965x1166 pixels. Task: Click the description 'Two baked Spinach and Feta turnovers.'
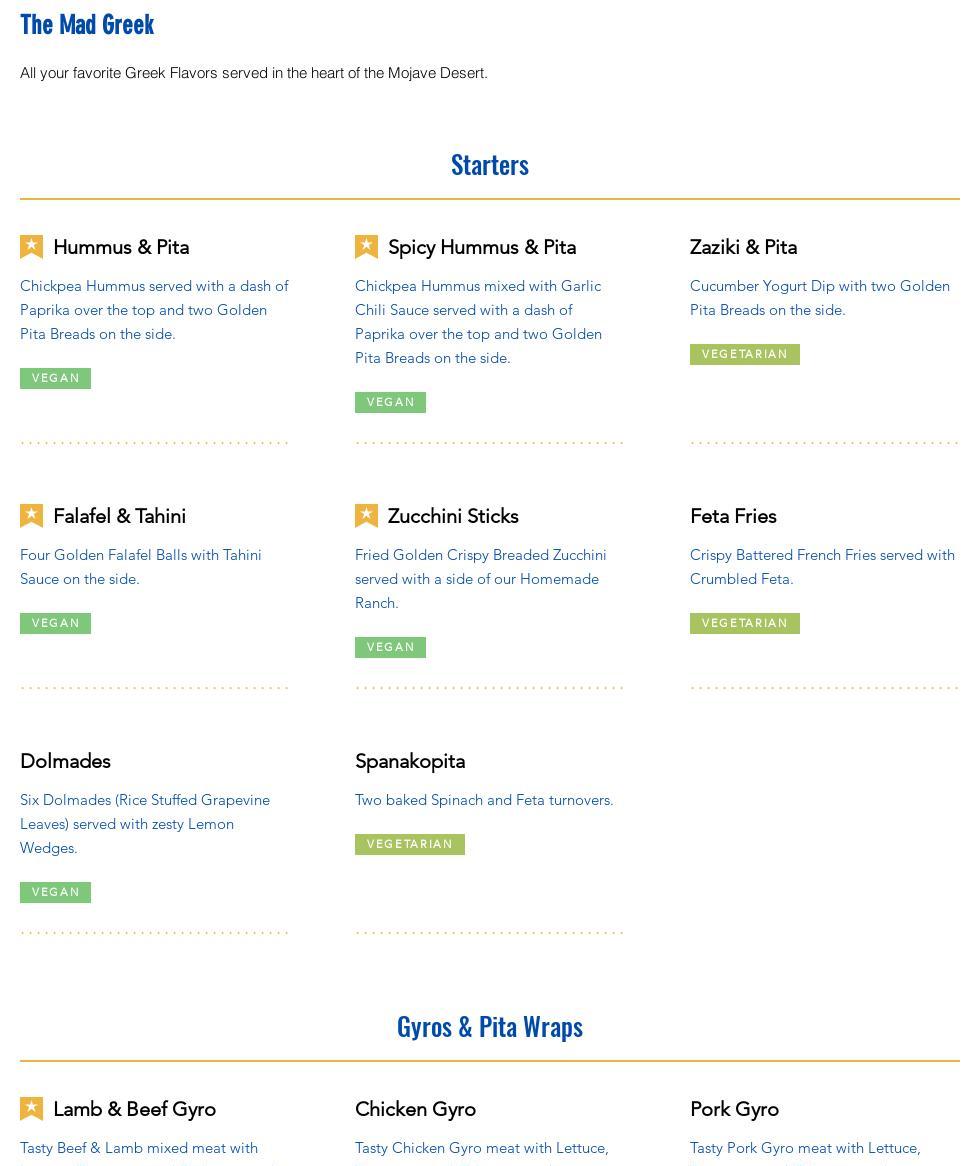pyautogui.click(x=484, y=800)
